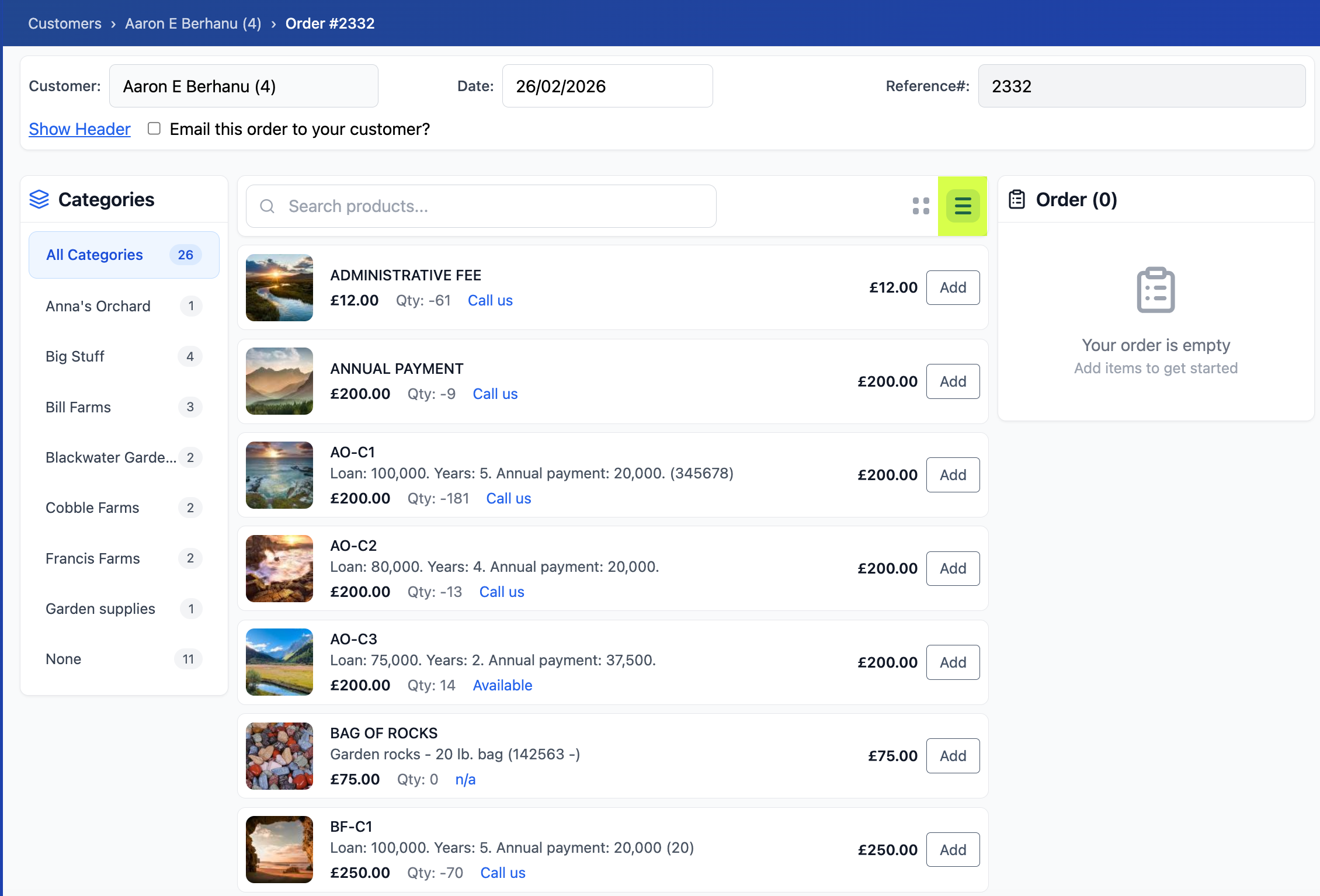Click the empty order clipboard illustration
1320x896 pixels.
click(1155, 290)
